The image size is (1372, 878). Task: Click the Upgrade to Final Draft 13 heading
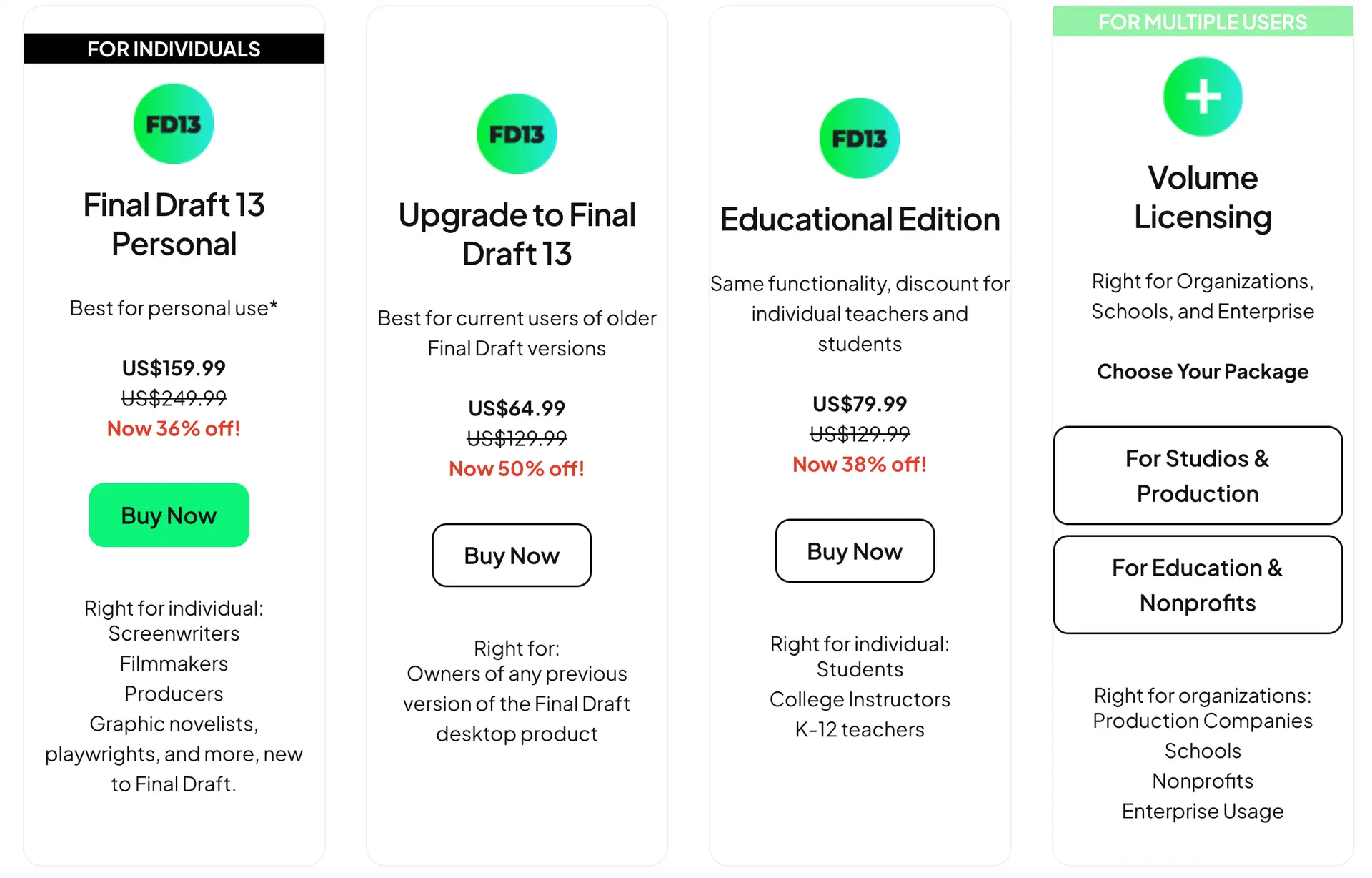pos(517,235)
